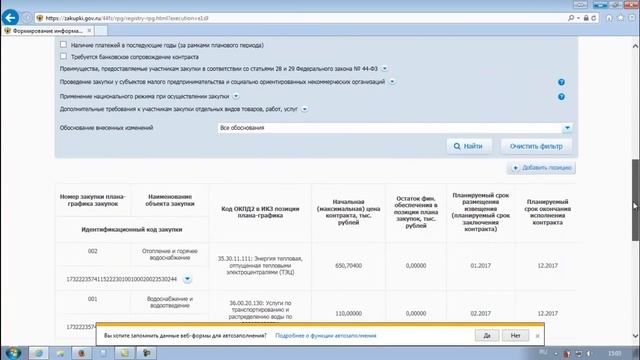Viewport: 640px width, 360px height.
Task: Check Наличие платежей в последующие годы box
Action: tap(63, 44)
